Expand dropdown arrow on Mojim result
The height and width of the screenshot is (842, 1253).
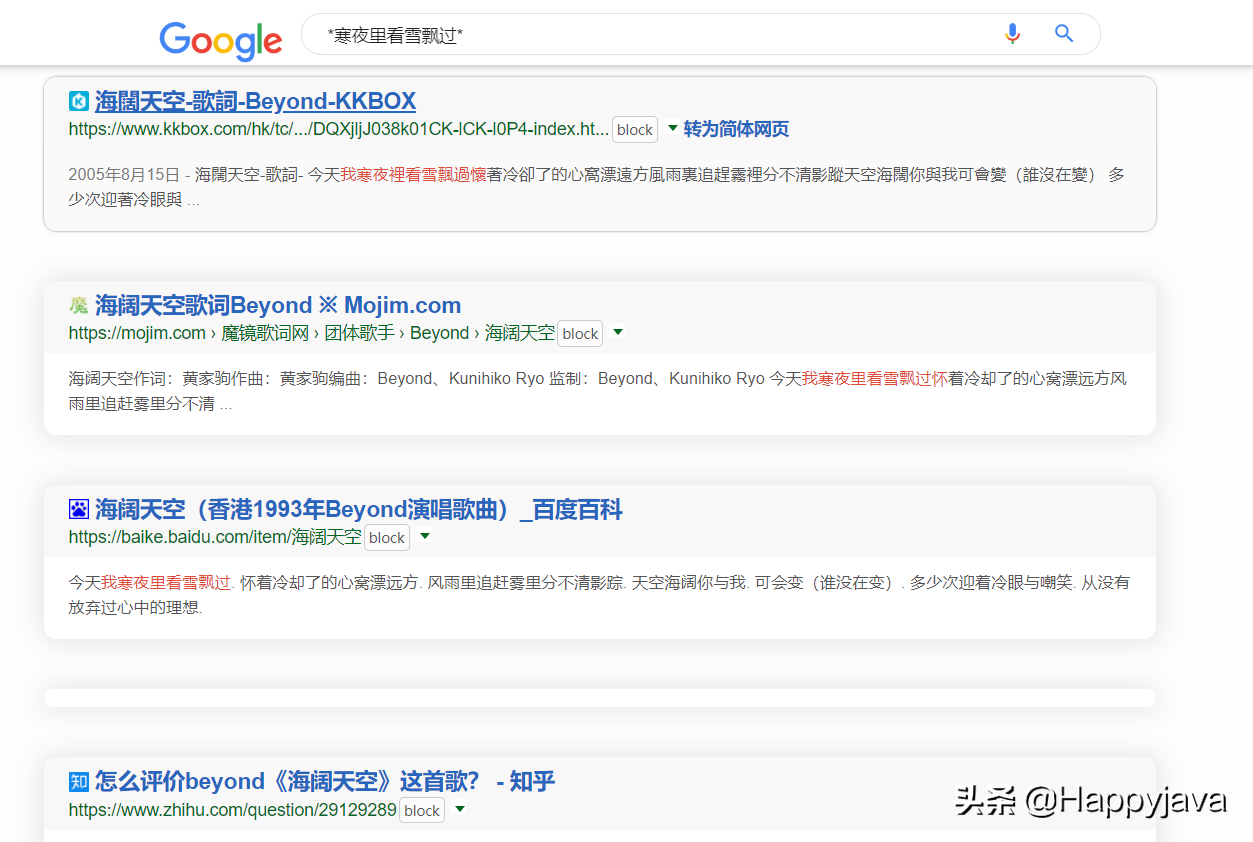click(x=618, y=332)
